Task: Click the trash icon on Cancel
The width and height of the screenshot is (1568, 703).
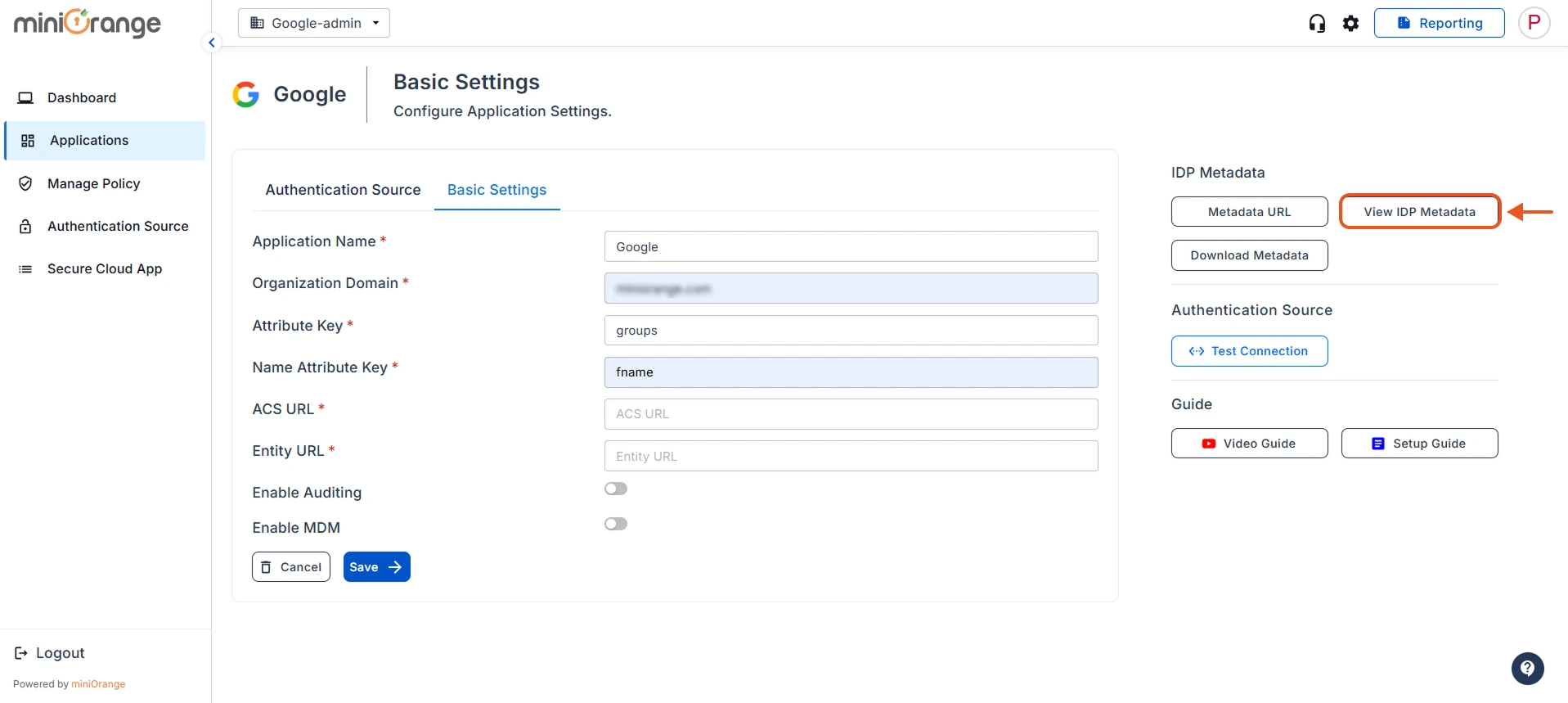Action: pyautogui.click(x=266, y=567)
